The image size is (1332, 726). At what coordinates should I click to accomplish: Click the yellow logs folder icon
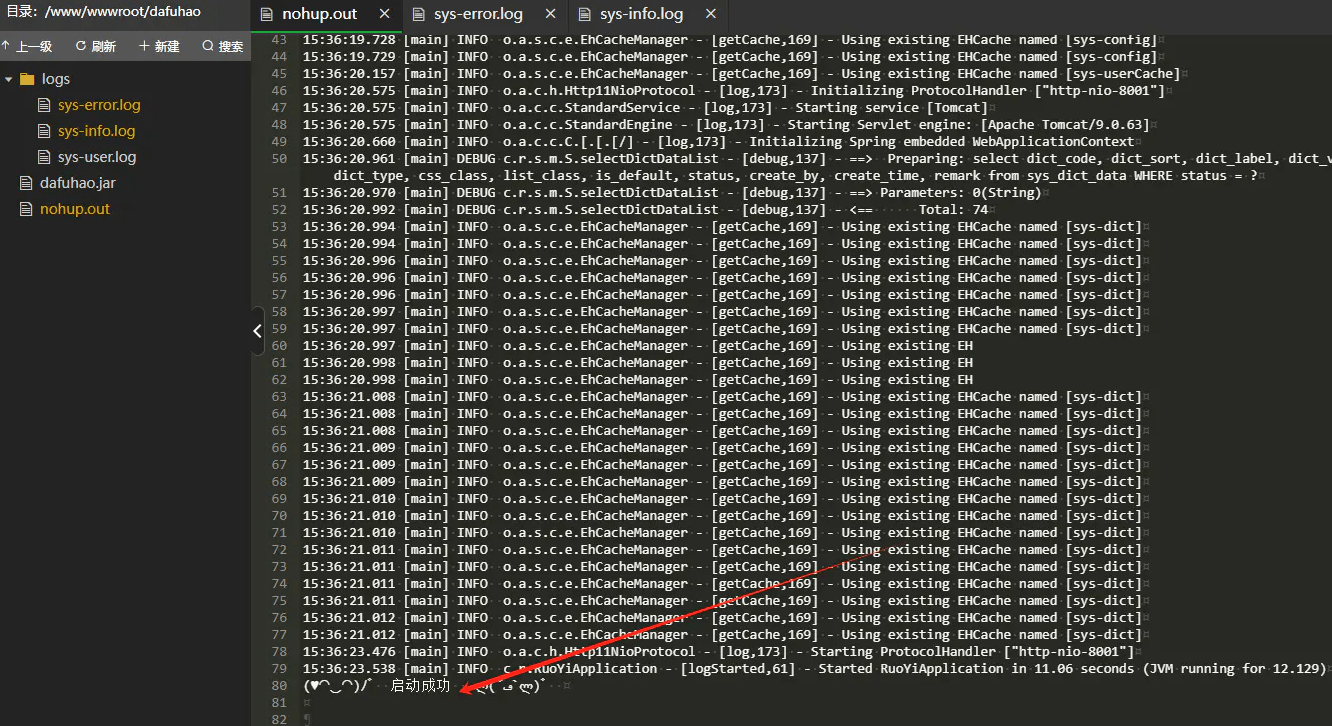(x=27, y=79)
